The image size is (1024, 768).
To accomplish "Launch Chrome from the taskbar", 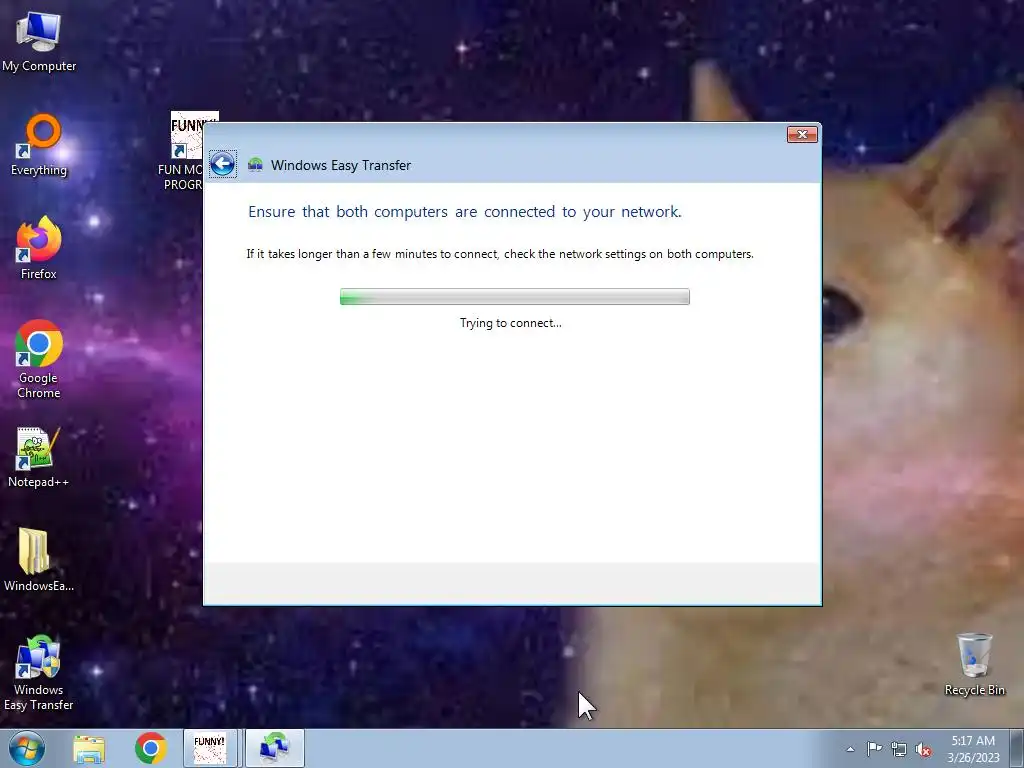I will (151, 748).
